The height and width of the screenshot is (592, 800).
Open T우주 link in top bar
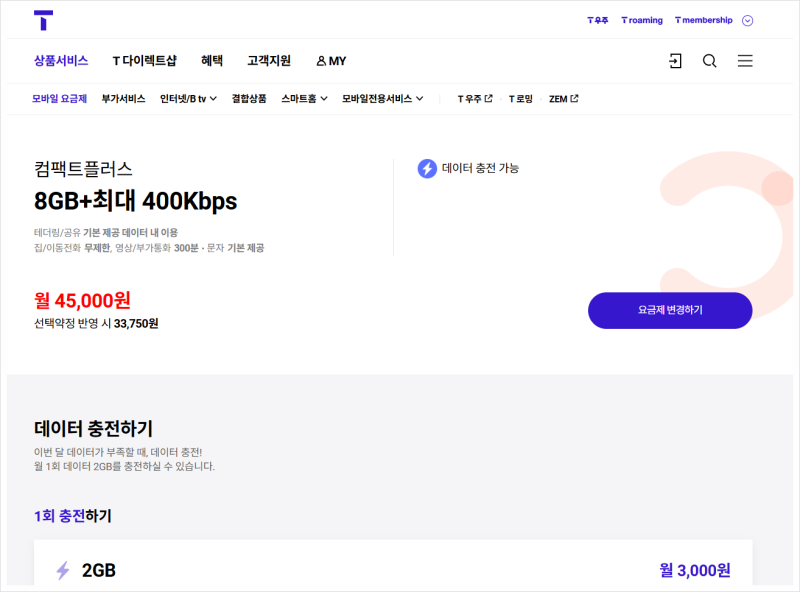pyautogui.click(x=597, y=20)
